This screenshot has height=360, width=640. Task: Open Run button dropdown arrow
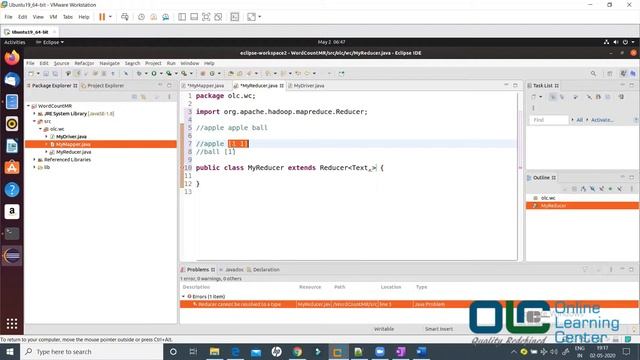click(161, 73)
